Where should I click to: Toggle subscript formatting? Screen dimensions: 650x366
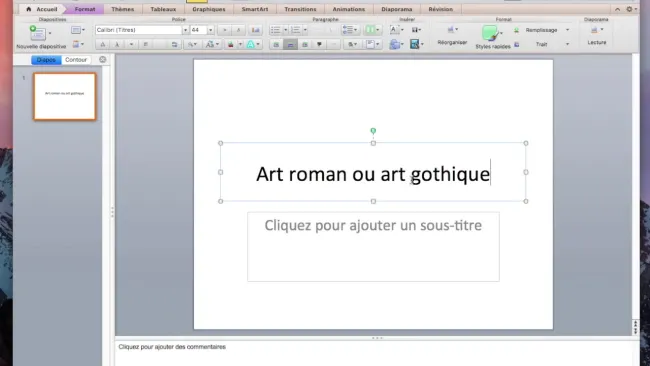pos(175,44)
